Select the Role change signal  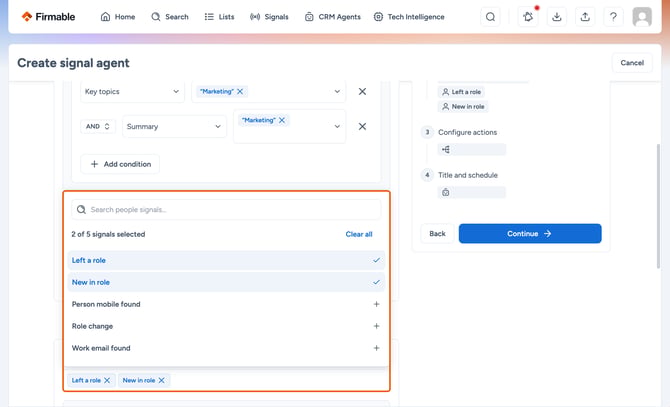tap(226, 326)
